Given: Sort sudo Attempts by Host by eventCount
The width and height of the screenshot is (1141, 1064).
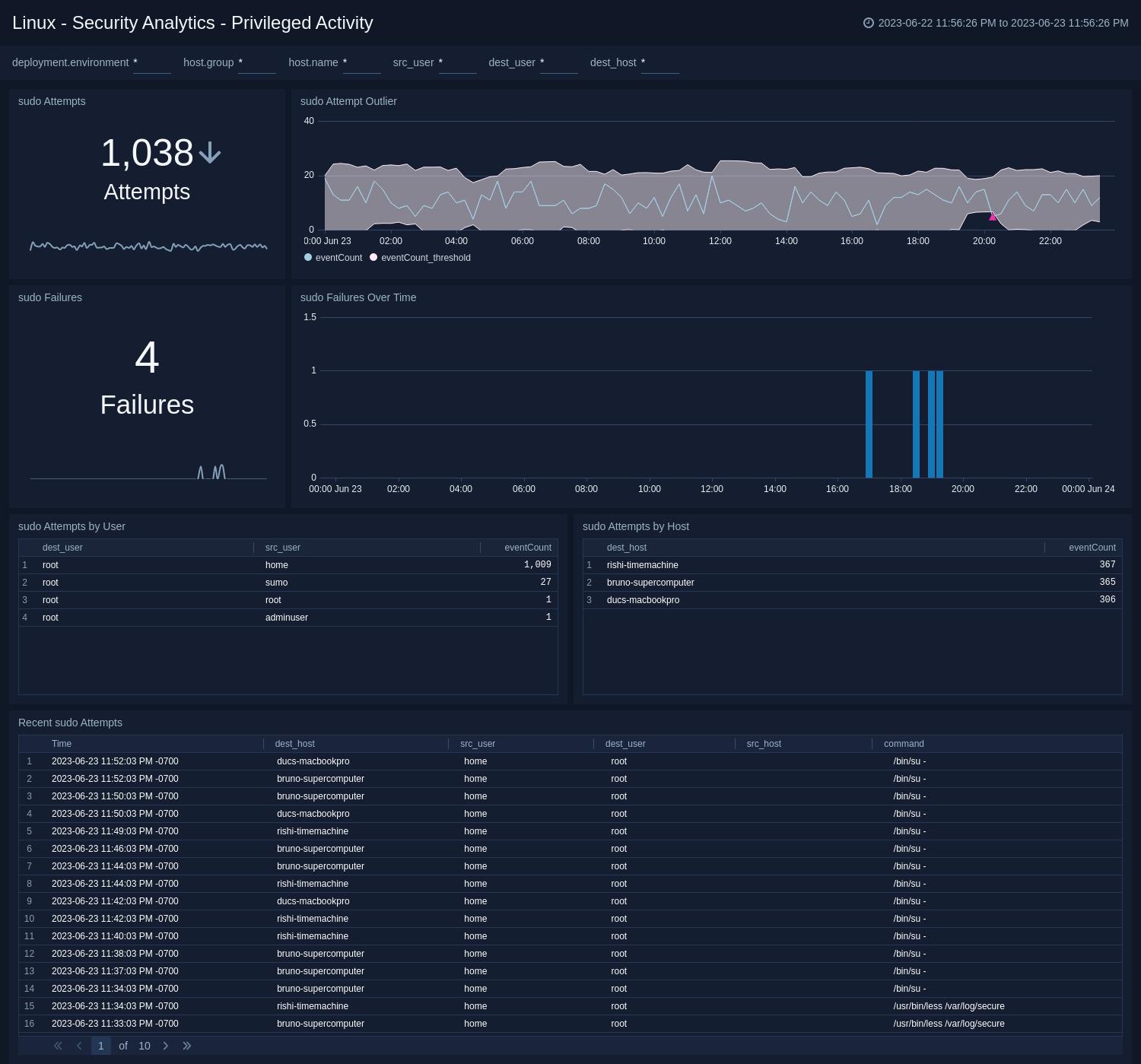Looking at the screenshot, I should click(1092, 548).
